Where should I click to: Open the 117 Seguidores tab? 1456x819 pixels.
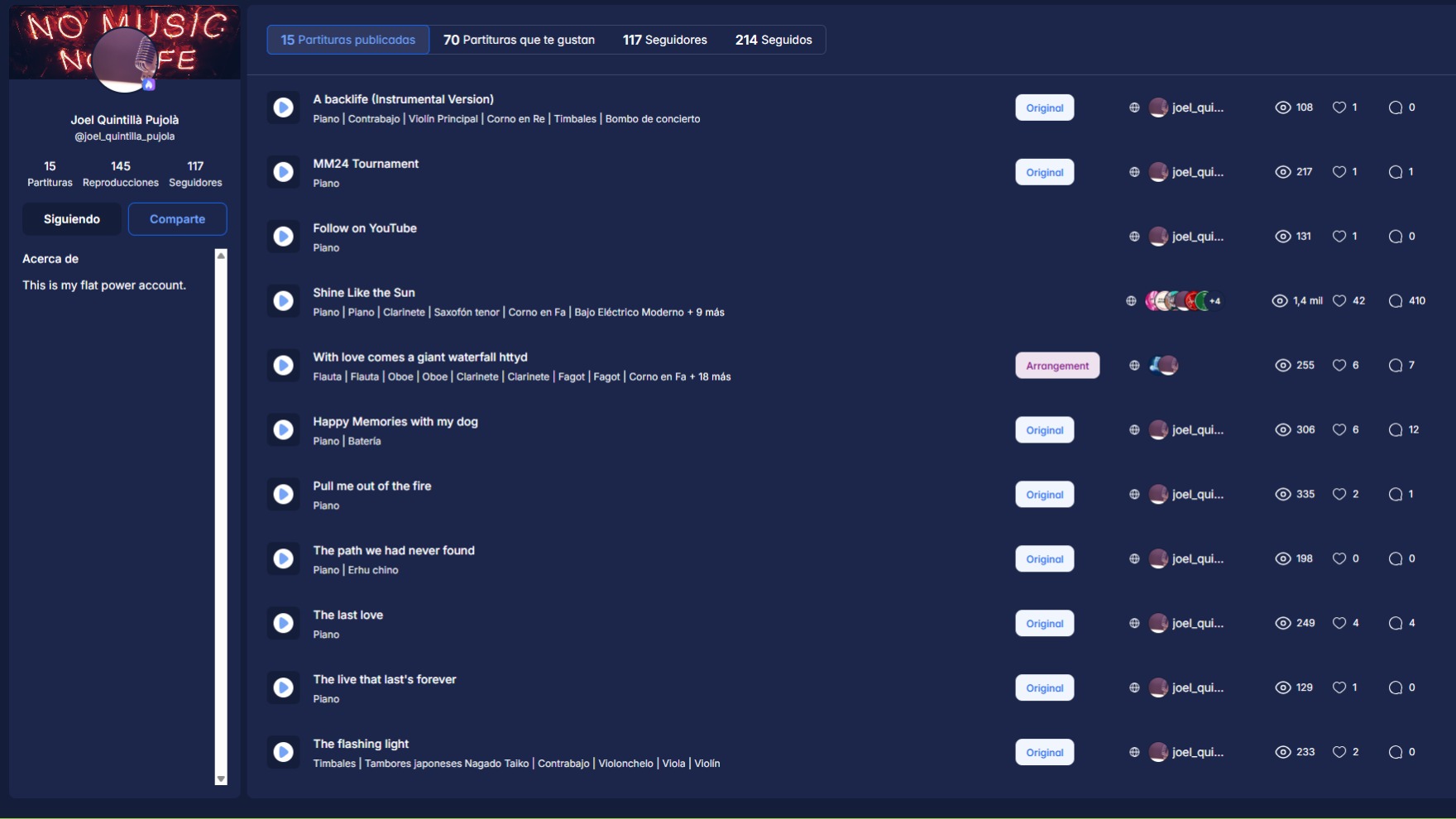click(x=664, y=40)
